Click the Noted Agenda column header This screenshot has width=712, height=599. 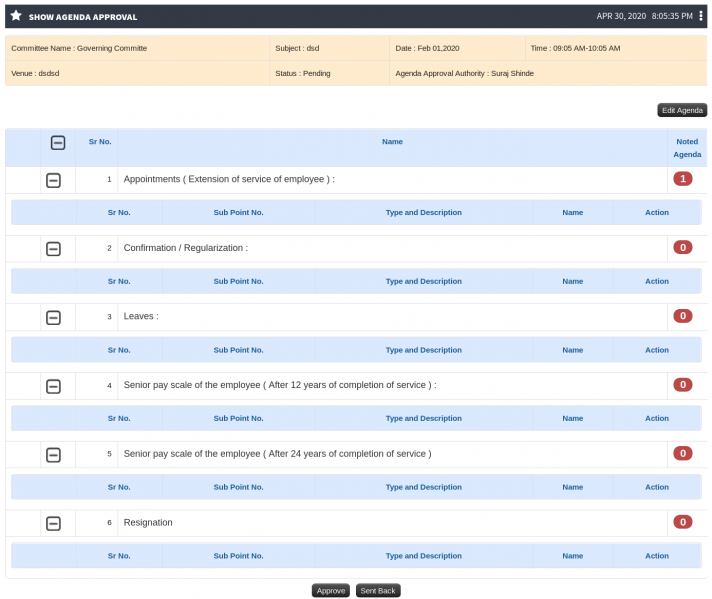pyautogui.click(x=687, y=148)
